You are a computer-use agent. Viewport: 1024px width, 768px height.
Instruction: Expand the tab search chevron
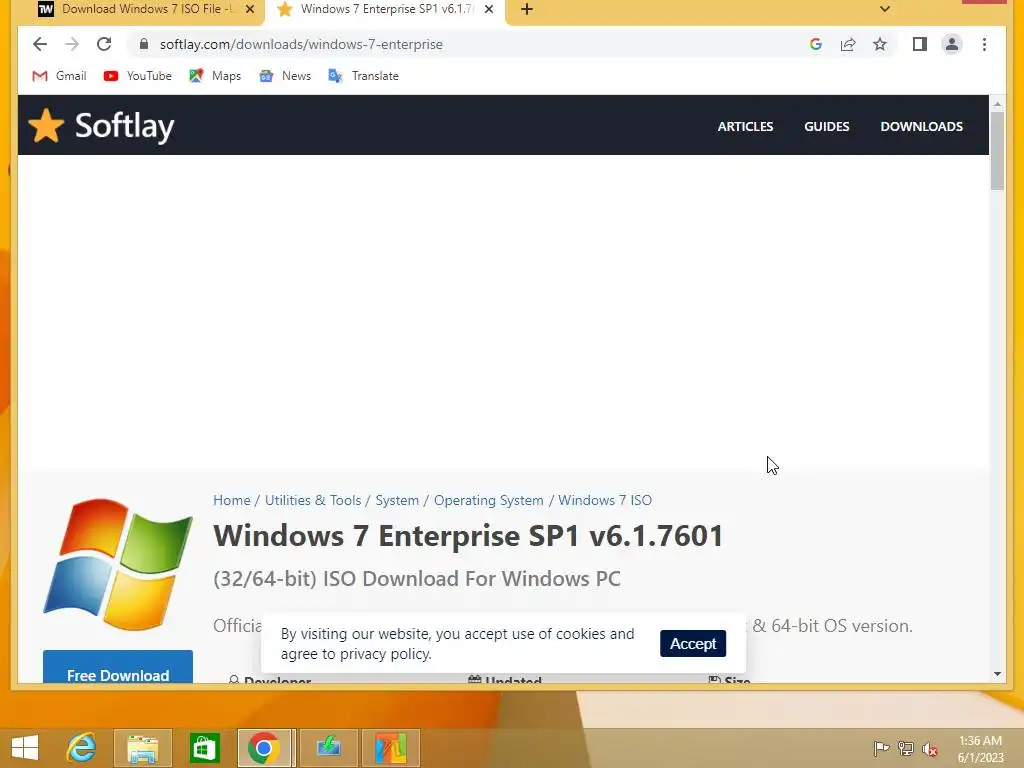[x=884, y=9]
